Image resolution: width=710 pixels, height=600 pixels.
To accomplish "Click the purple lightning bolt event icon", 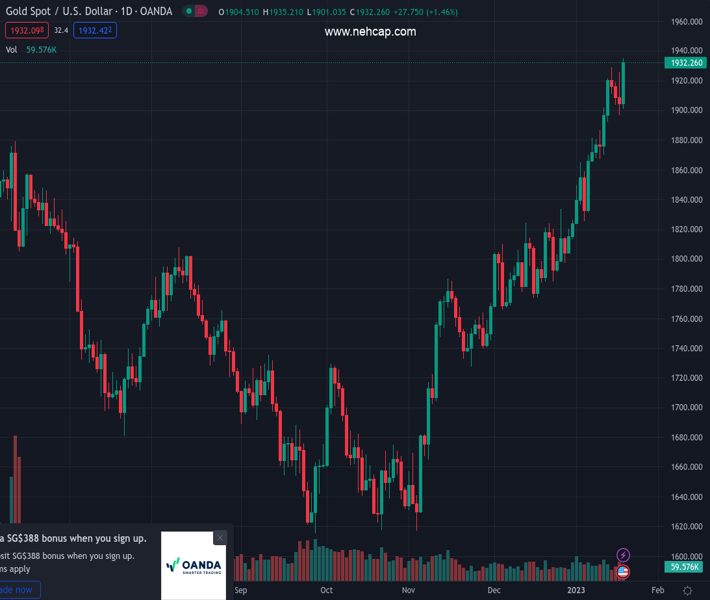I will [623, 555].
